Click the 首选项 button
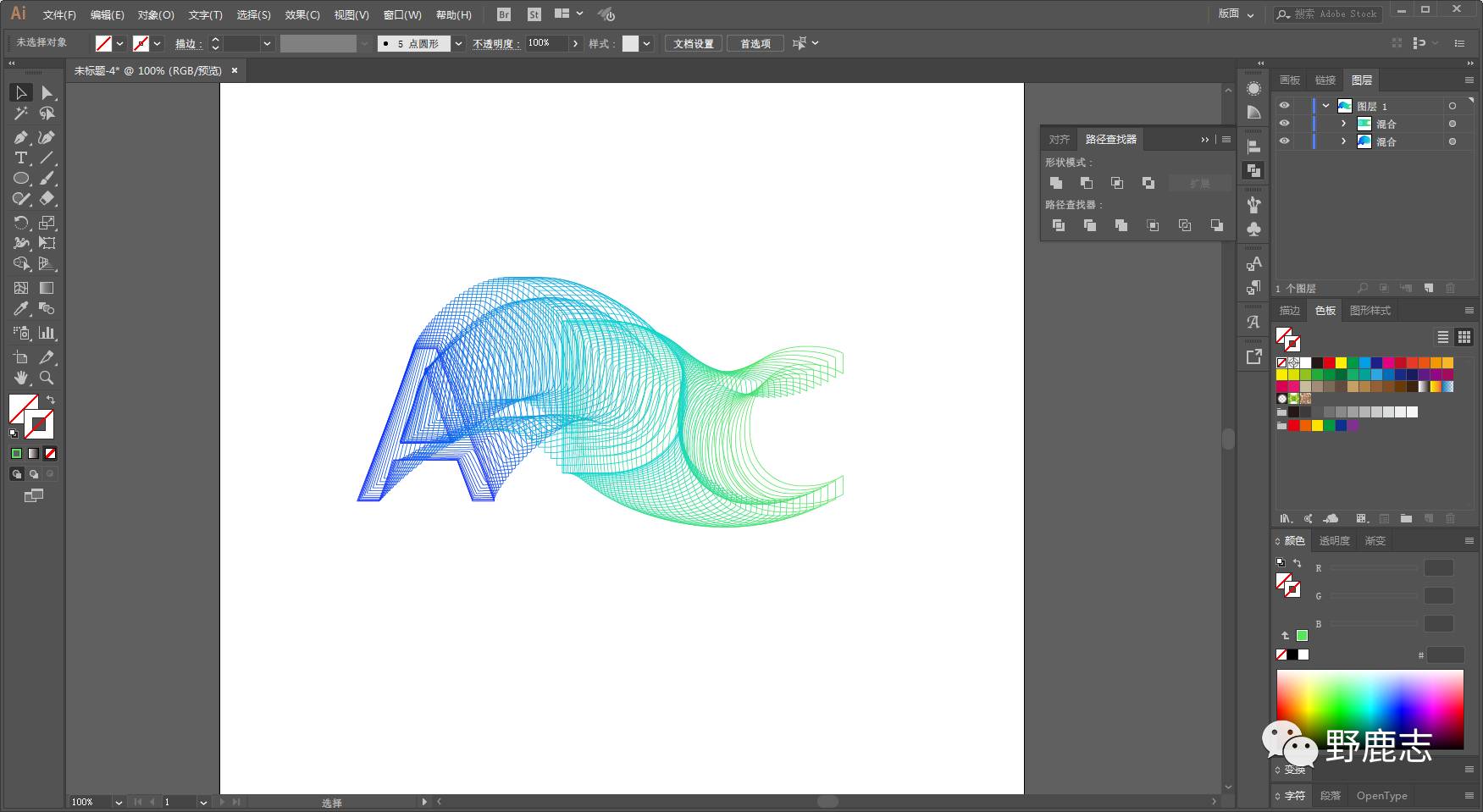This screenshot has height=812, width=1483. [755, 43]
